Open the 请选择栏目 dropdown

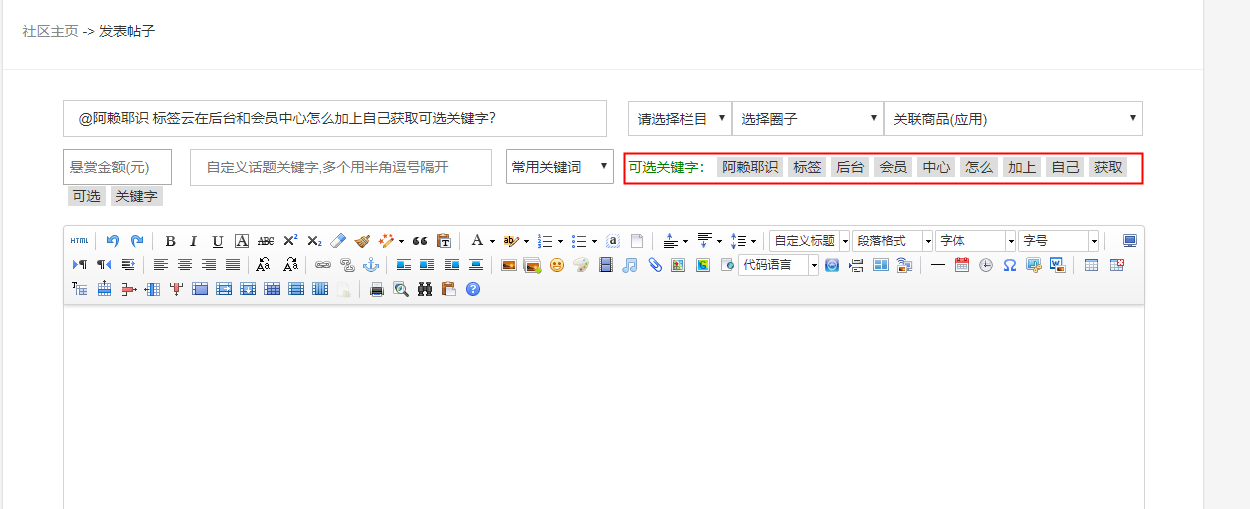pyautogui.click(x=679, y=119)
